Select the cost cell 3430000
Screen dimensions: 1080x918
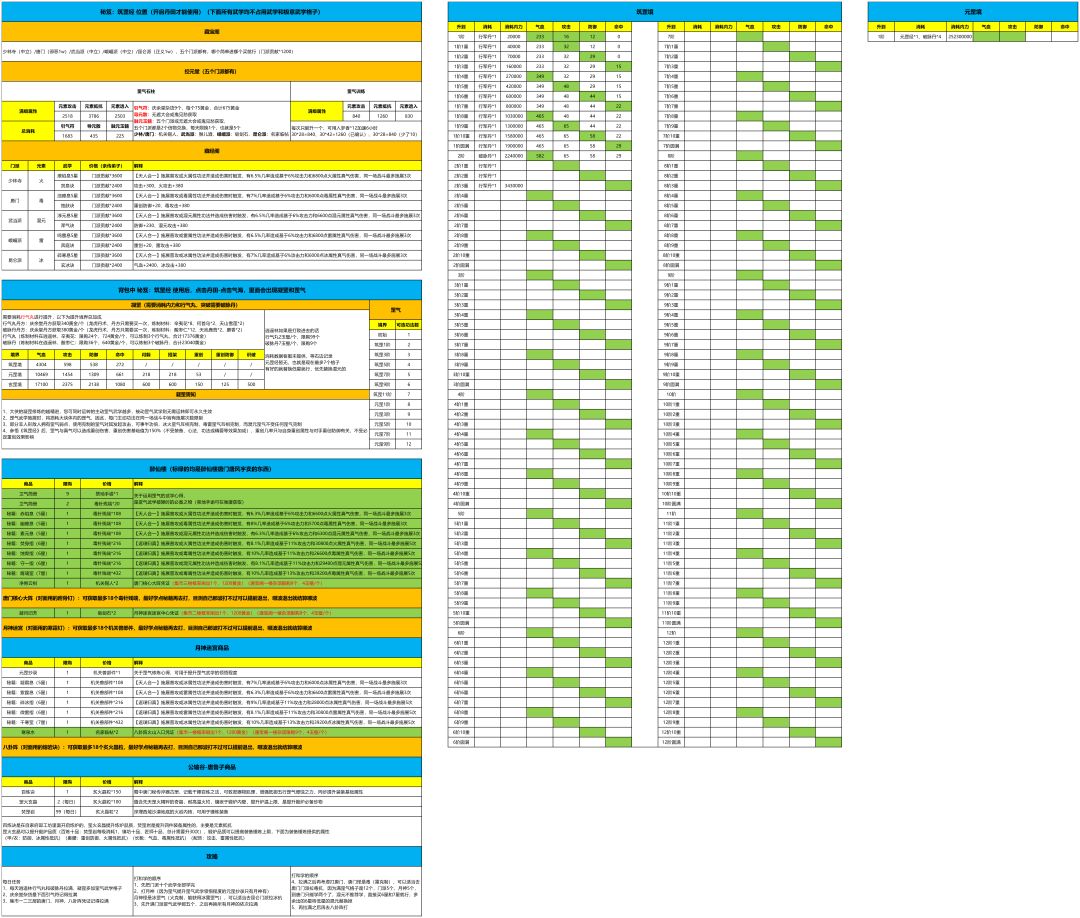click(514, 186)
